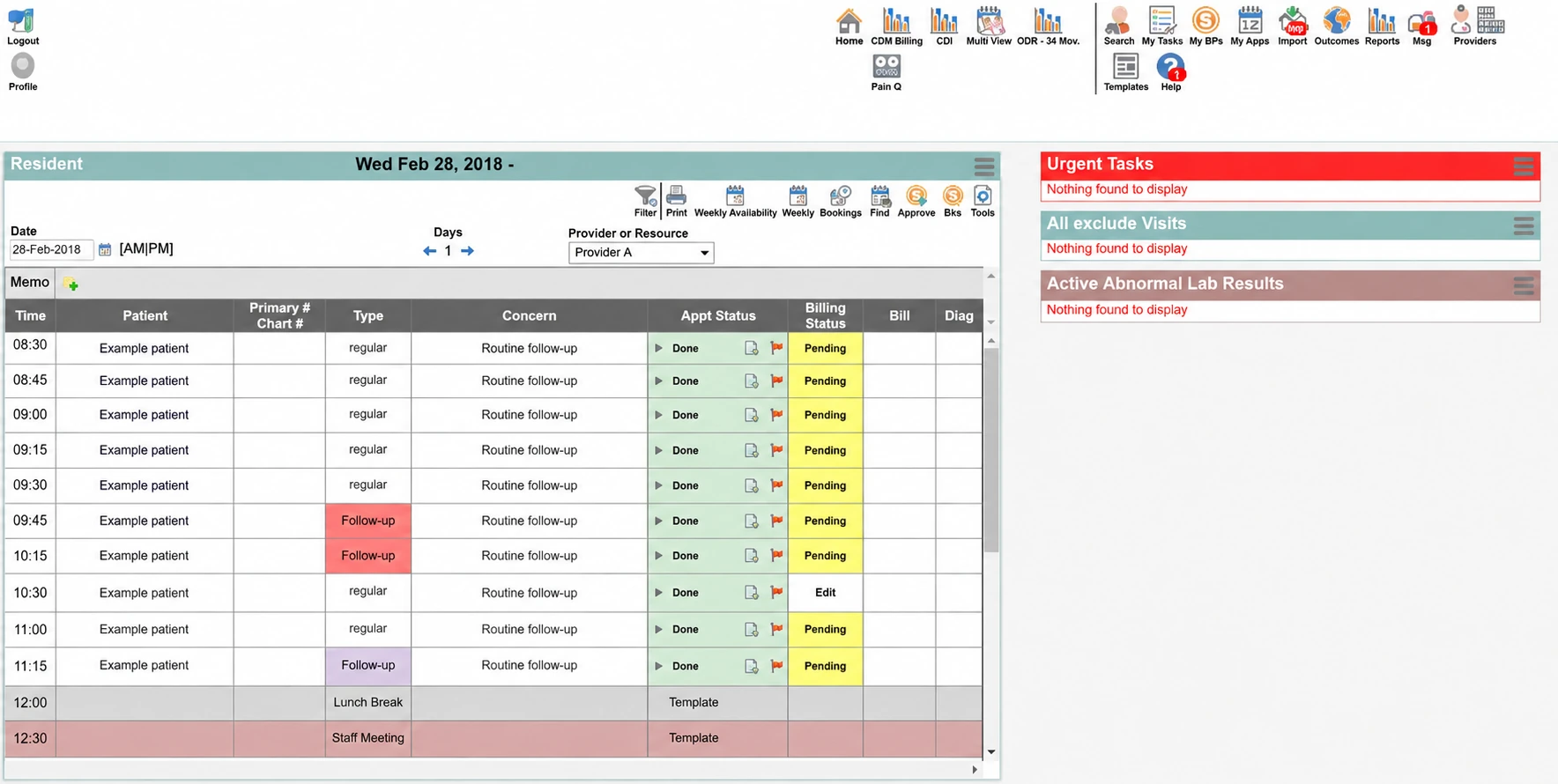Viewport: 1558px width, 784px height.
Task: Expand the 08:30 appointment status arrow
Action: click(658, 348)
